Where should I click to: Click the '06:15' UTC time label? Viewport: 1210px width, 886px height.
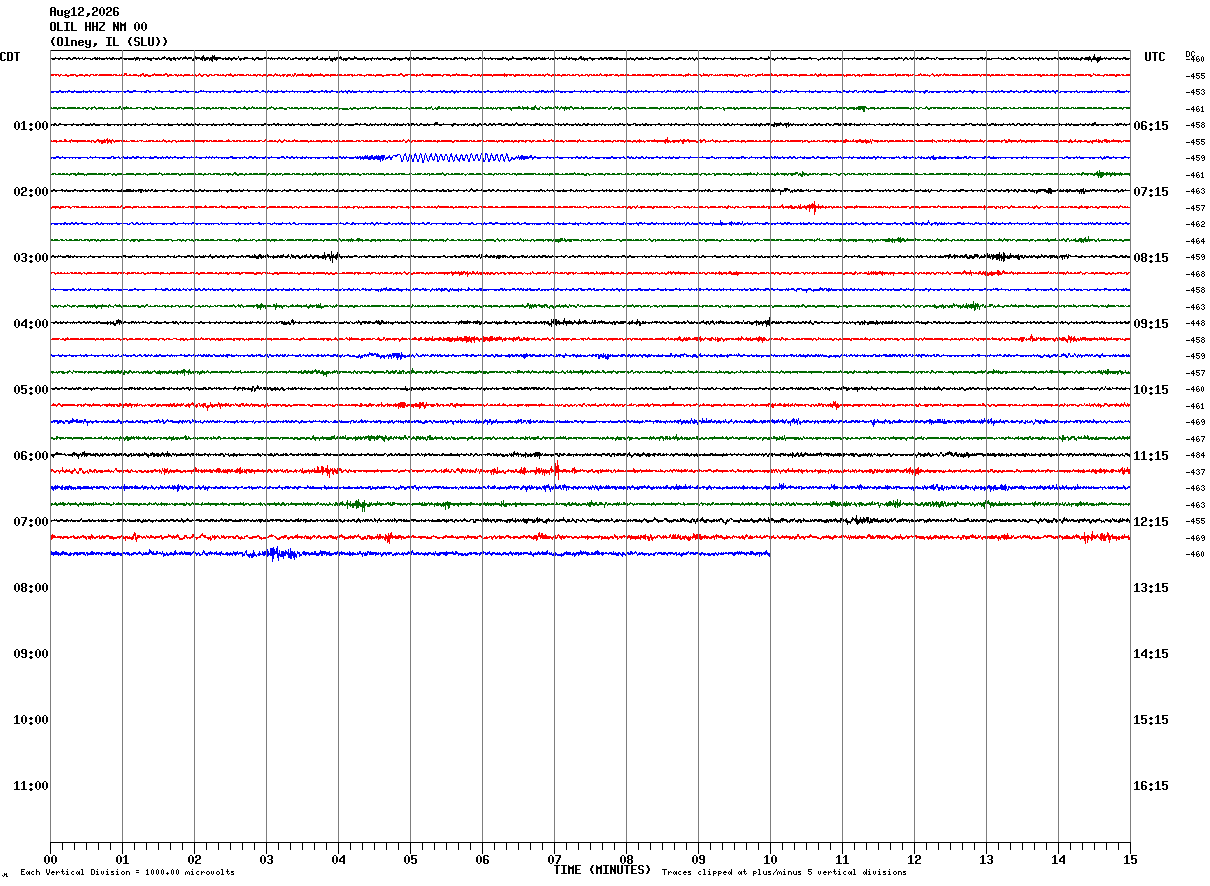point(1151,126)
